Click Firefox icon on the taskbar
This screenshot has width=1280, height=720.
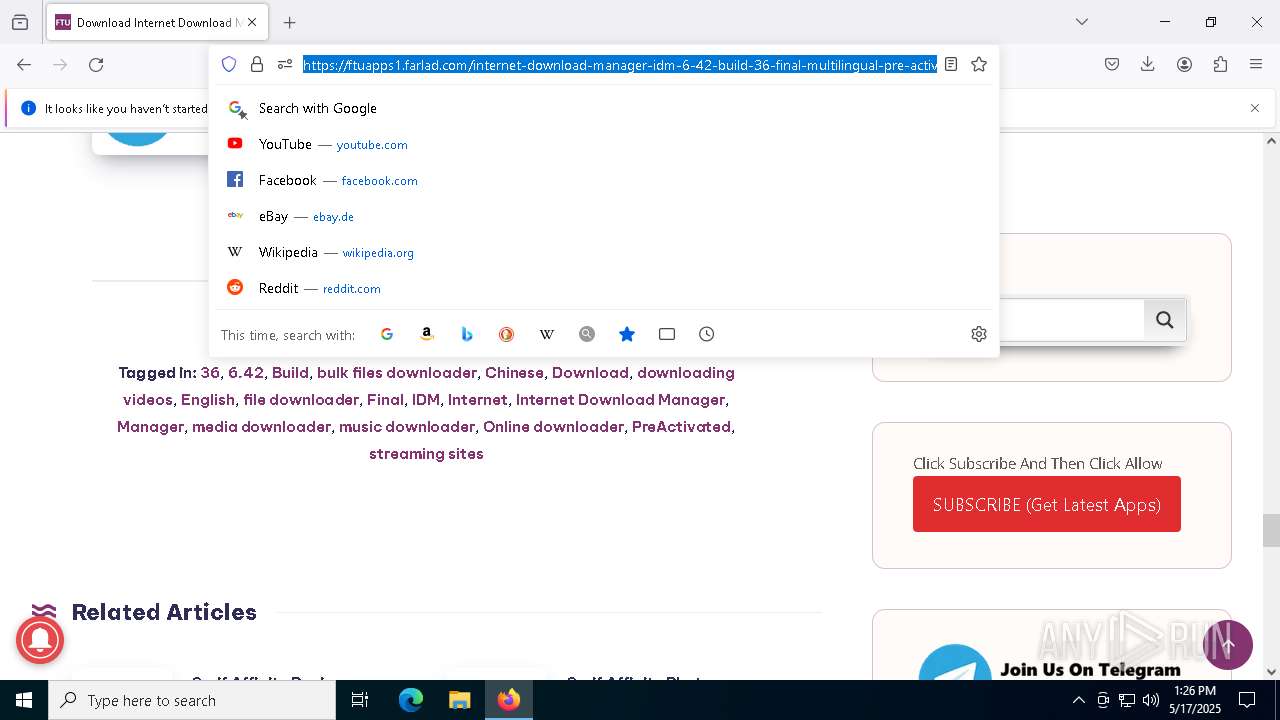(509, 700)
